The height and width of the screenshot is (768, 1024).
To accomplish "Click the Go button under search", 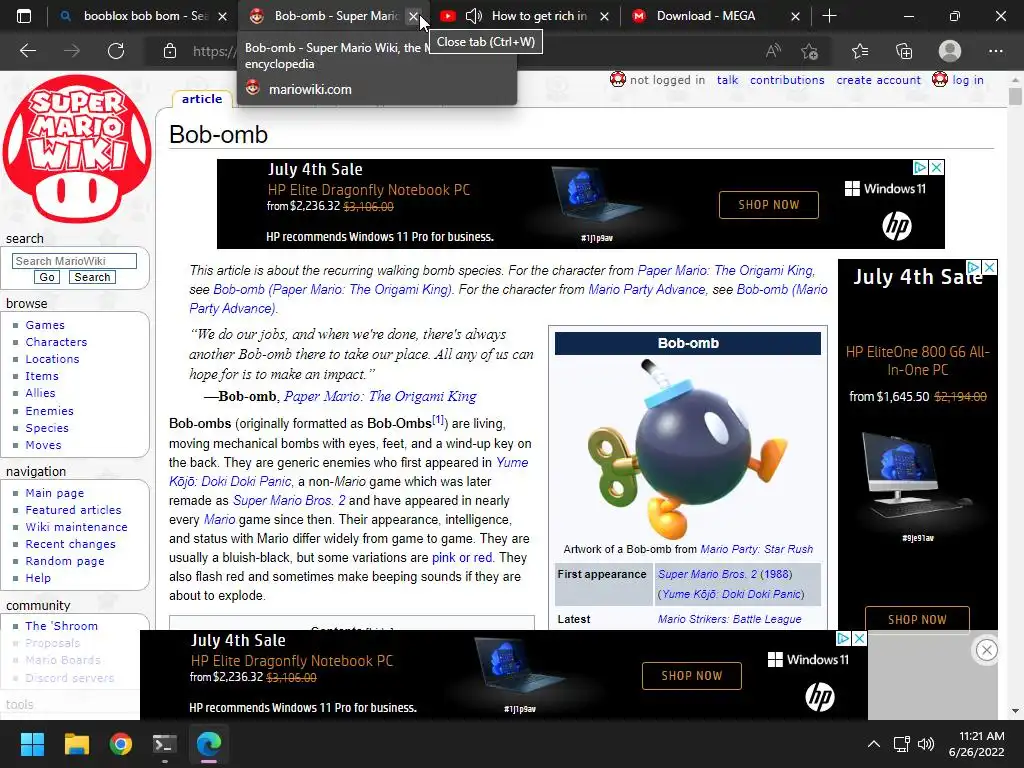I will pos(47,277).
